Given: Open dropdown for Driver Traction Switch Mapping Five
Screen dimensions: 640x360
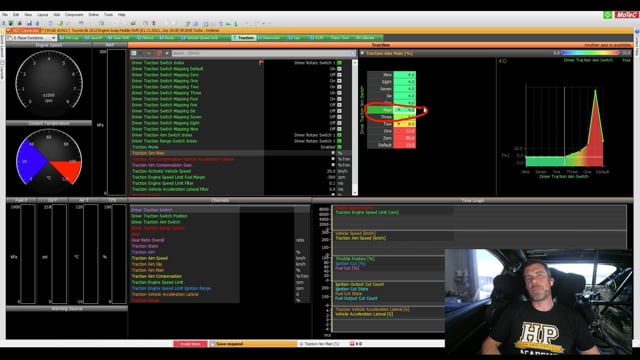Looking at the screenshot, I should [339, 105].
